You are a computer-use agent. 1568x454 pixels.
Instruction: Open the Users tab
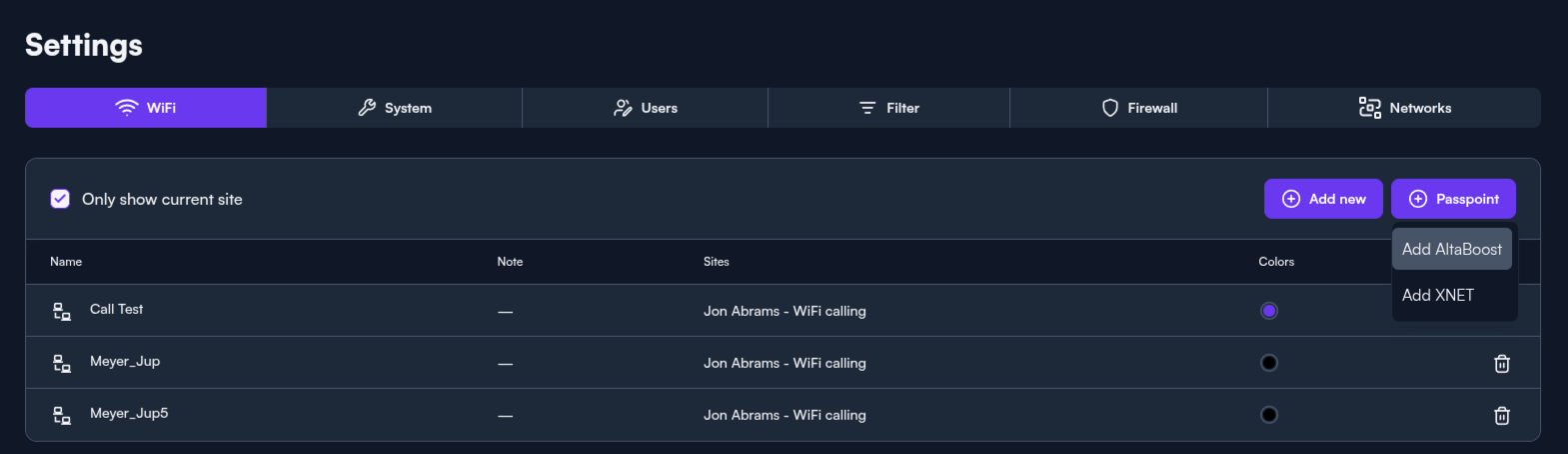646,108
